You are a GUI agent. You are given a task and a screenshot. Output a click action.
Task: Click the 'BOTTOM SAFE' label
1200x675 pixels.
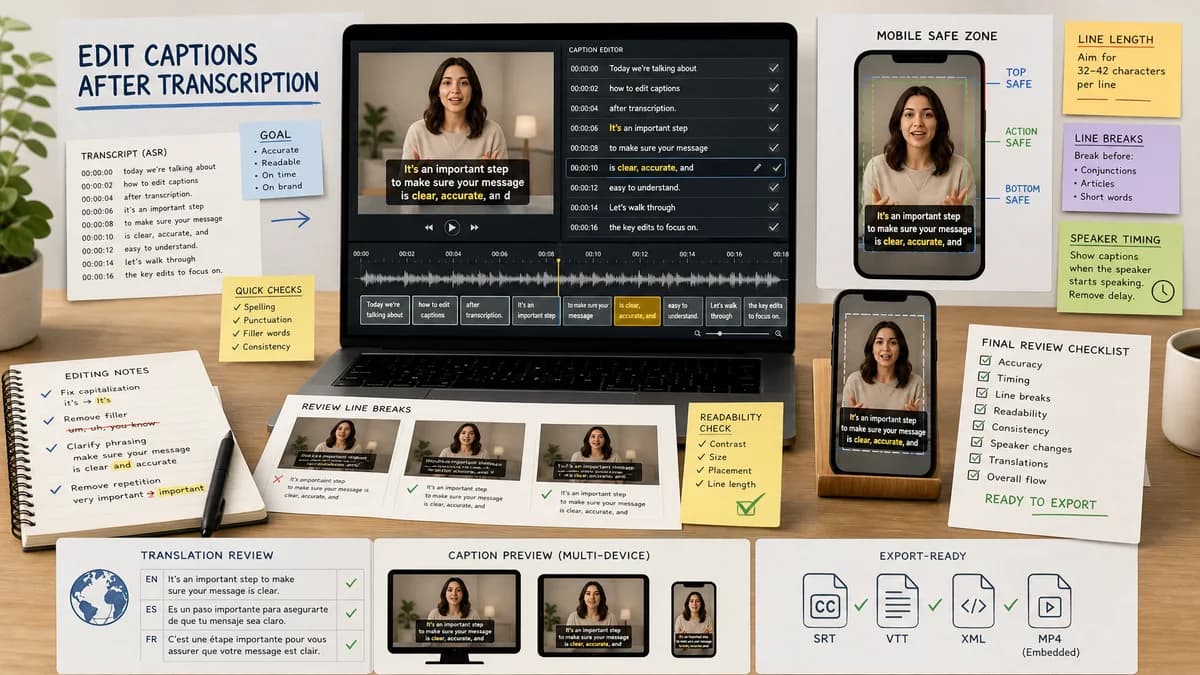[1023, 194]
